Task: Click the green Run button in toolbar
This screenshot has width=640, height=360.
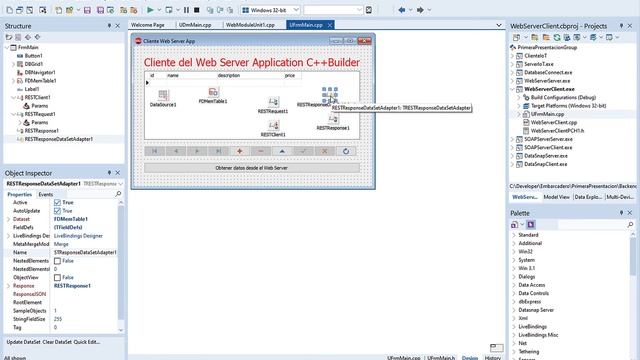Action: click(x=150, y=10)
